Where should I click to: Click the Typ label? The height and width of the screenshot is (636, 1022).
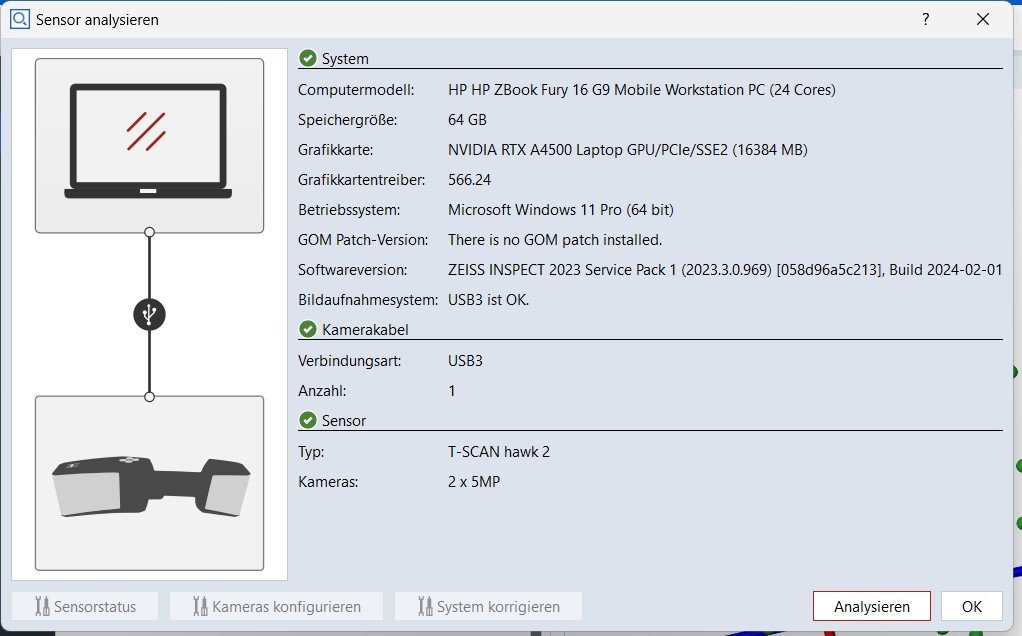click(x=311, y=452)
